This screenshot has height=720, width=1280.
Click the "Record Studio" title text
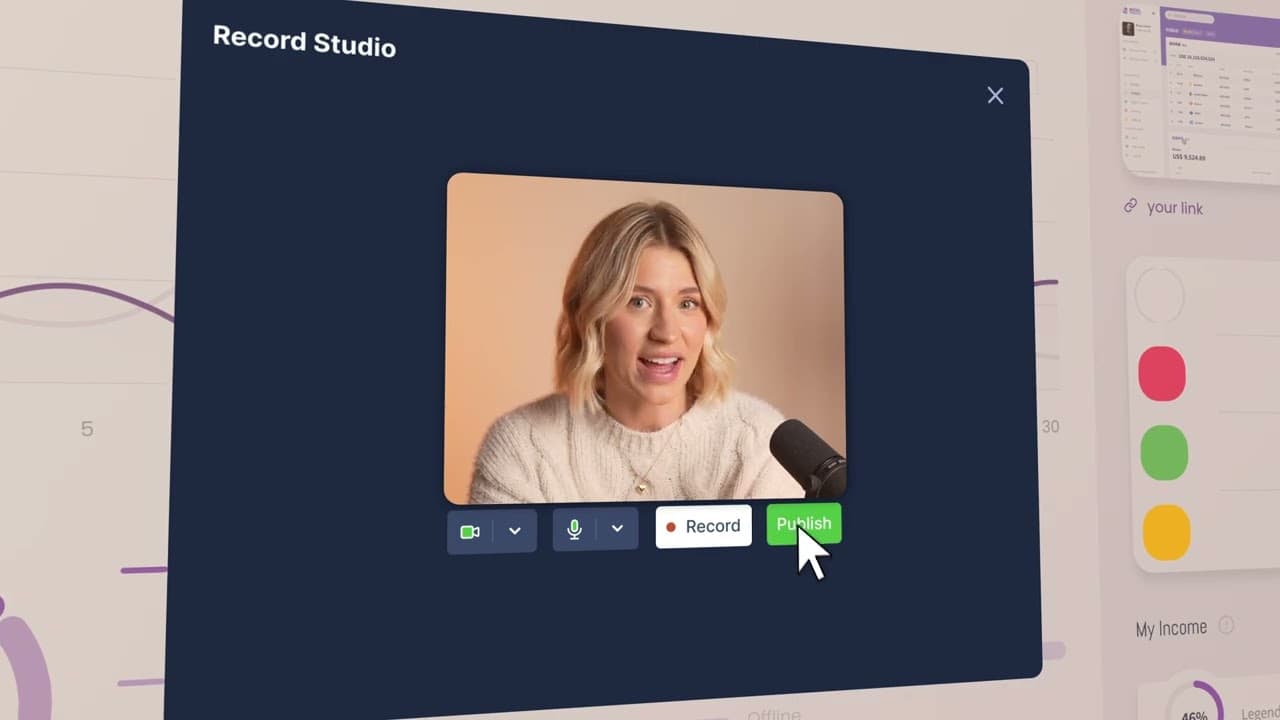pyautogui.click(x=304, y=41)
